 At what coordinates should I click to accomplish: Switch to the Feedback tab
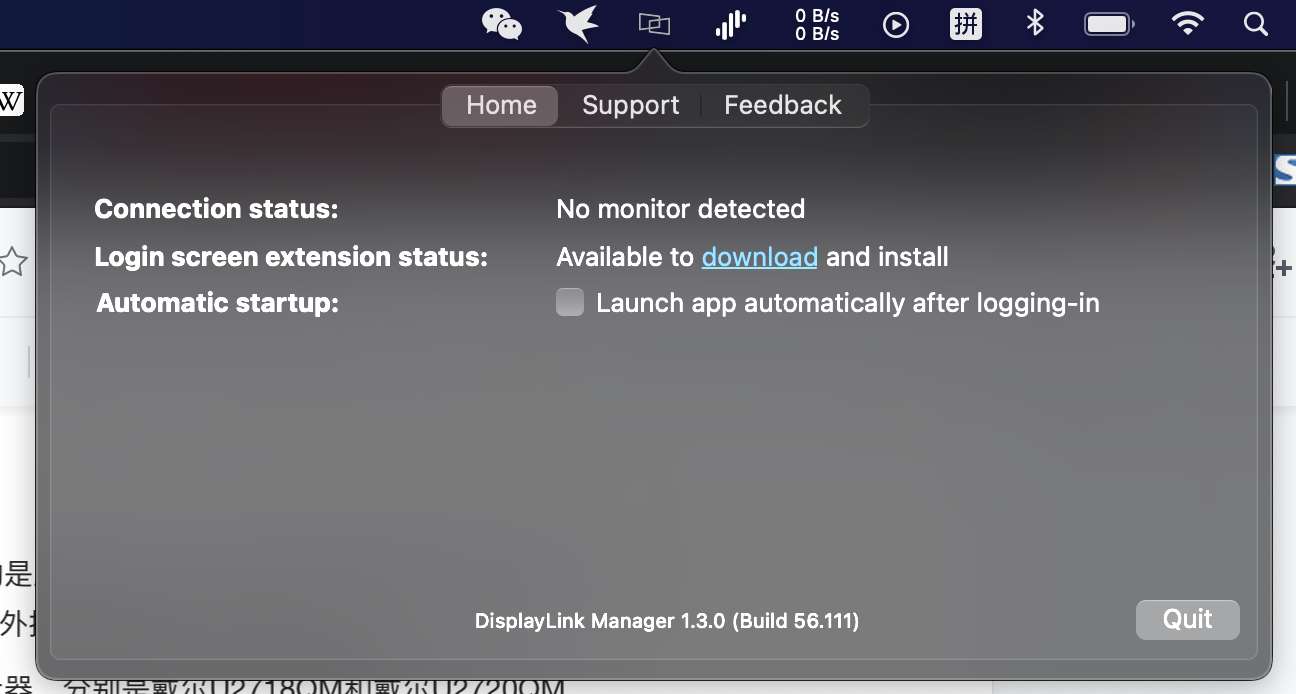click(x=783, y=105)
